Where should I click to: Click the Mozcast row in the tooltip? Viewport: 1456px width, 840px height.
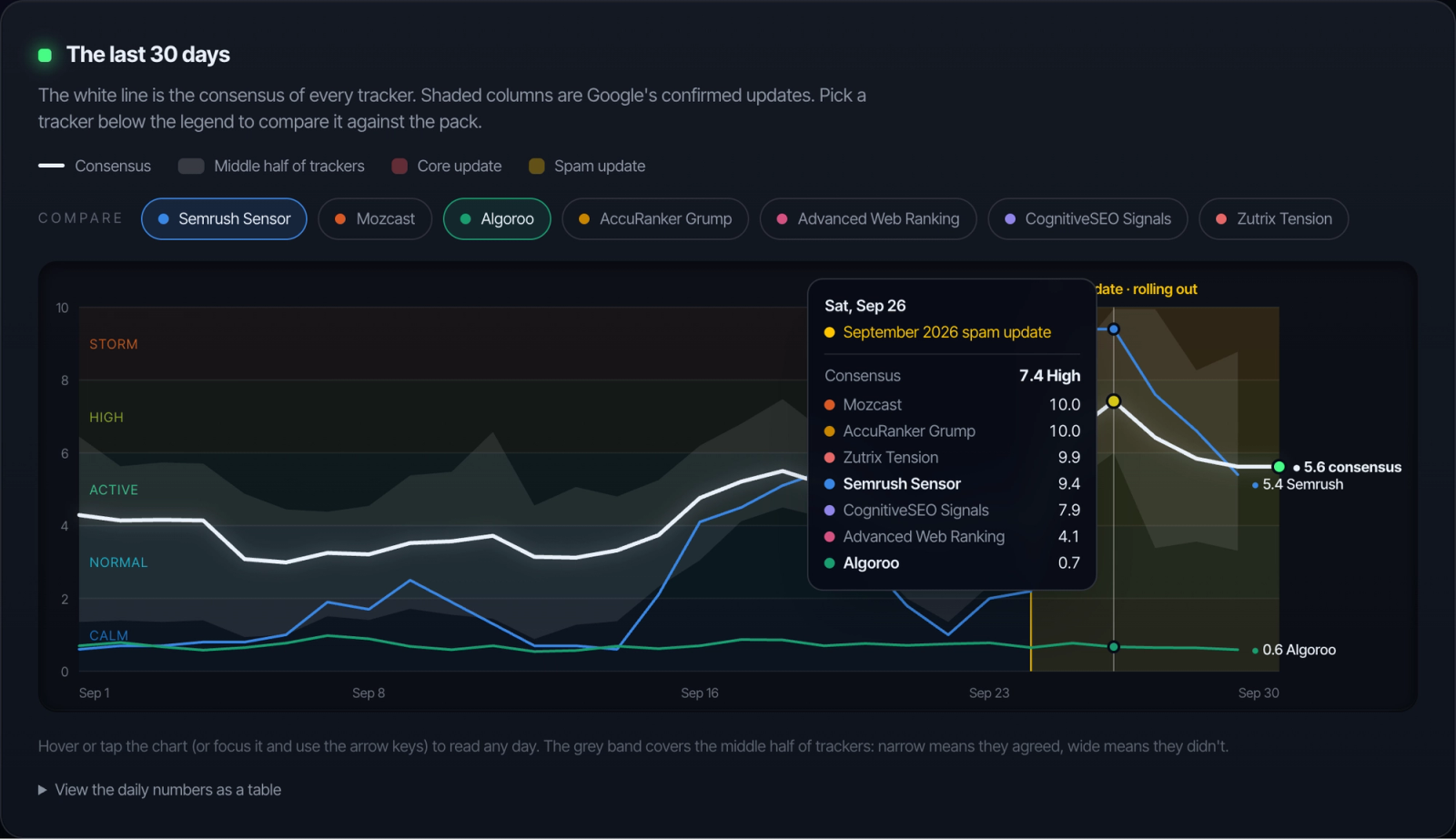[x=952, y=404]
